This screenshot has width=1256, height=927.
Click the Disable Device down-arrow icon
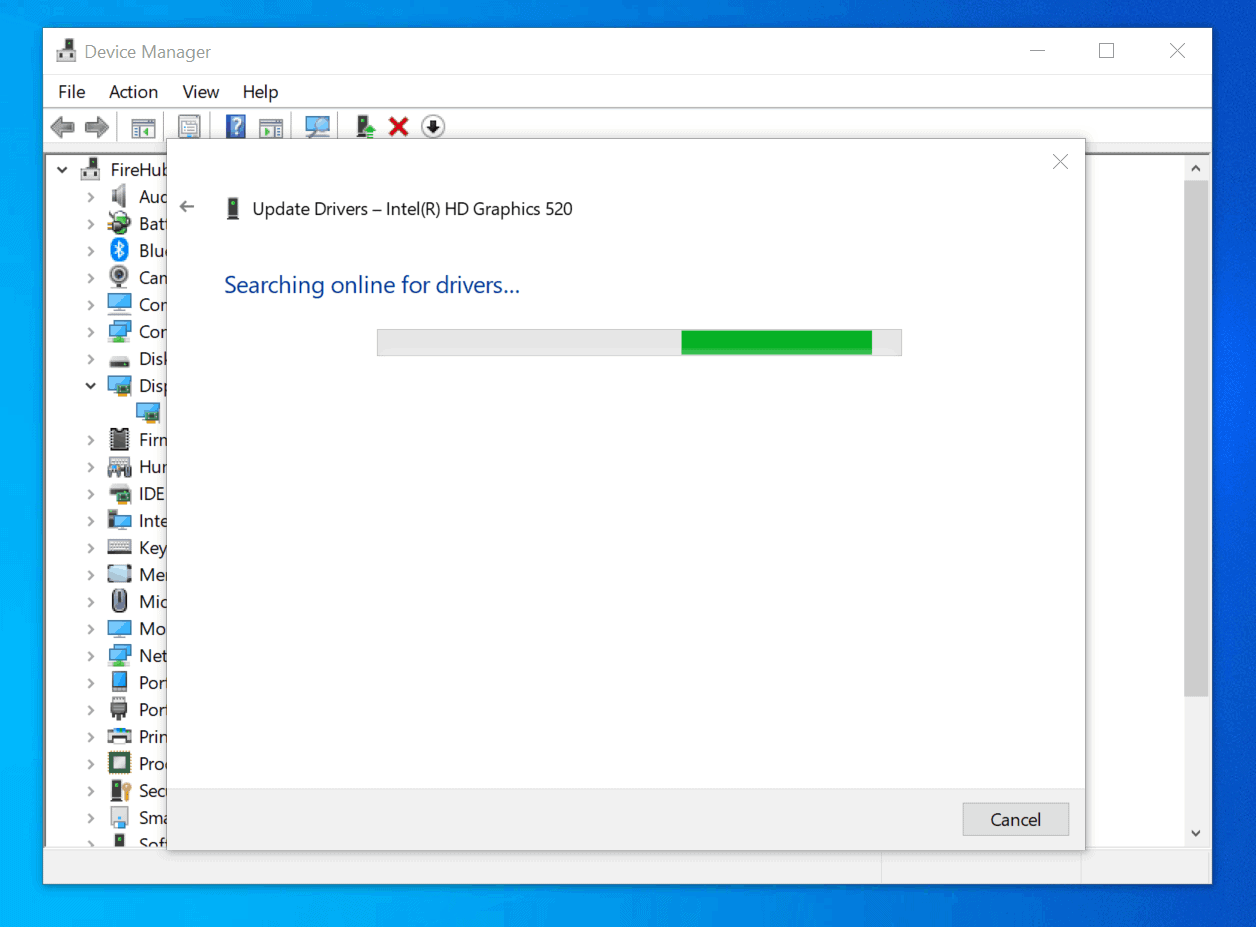[433, 126]
